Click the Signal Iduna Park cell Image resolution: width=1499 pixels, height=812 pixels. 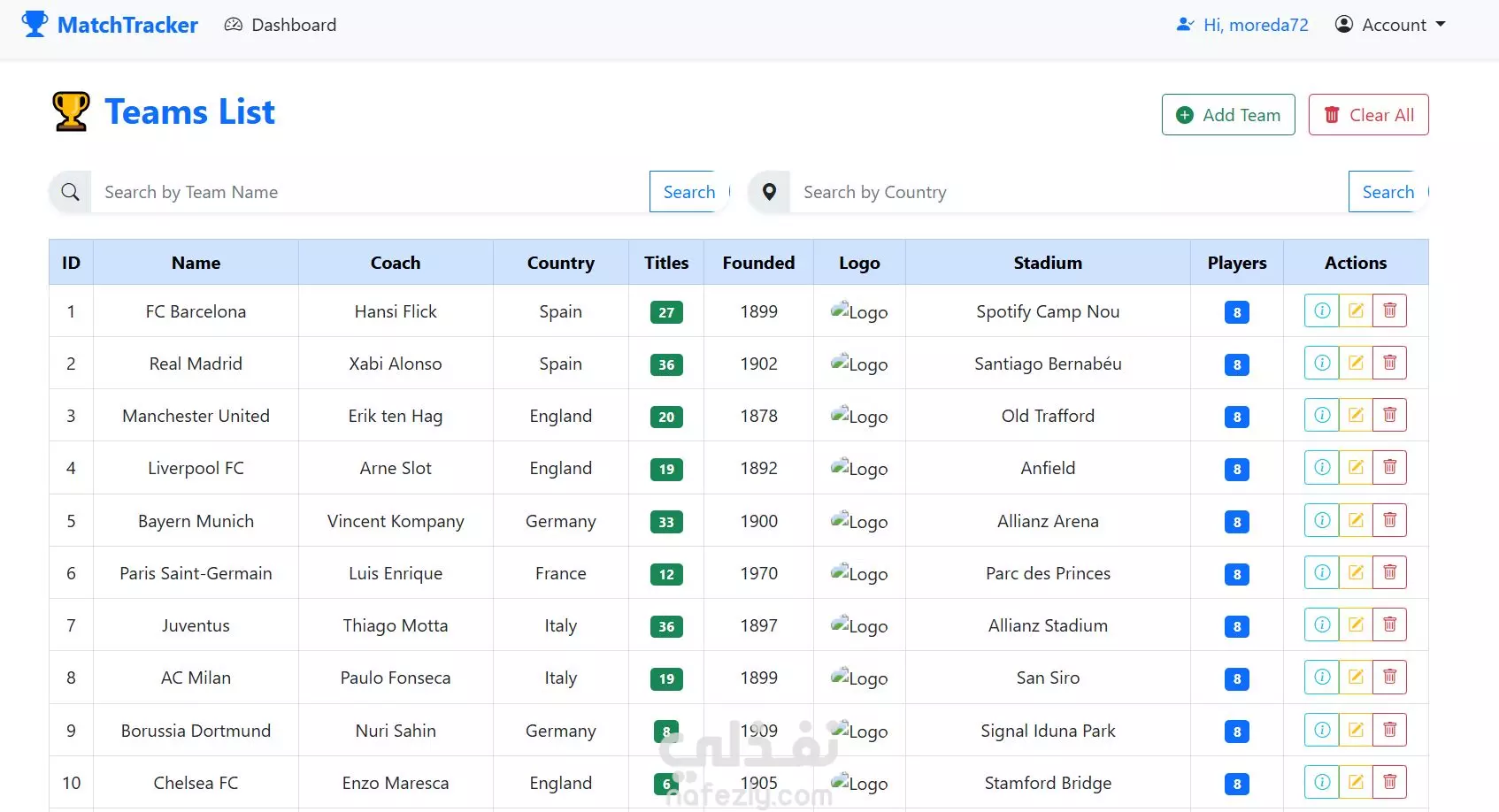tap(1048, 731)
